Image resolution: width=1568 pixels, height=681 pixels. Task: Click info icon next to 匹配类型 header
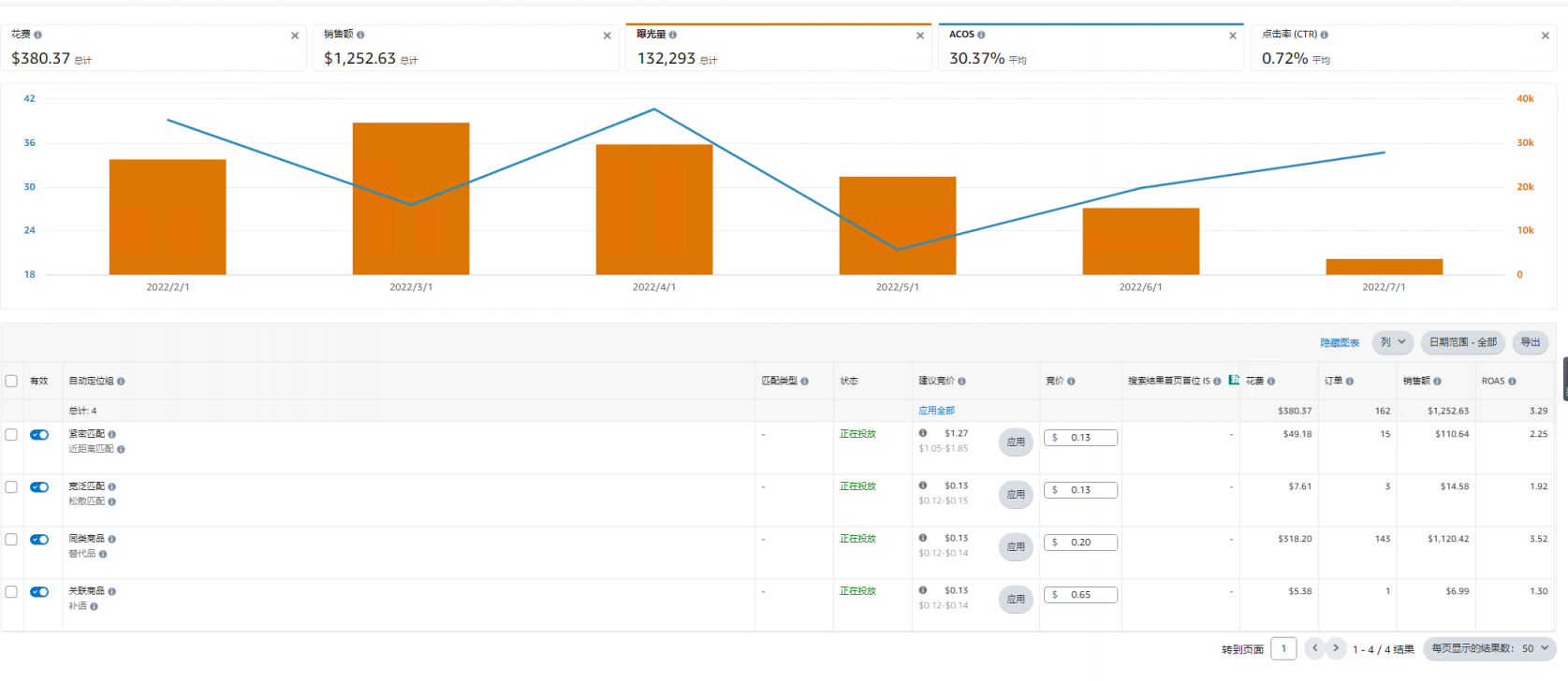[804, 382]
